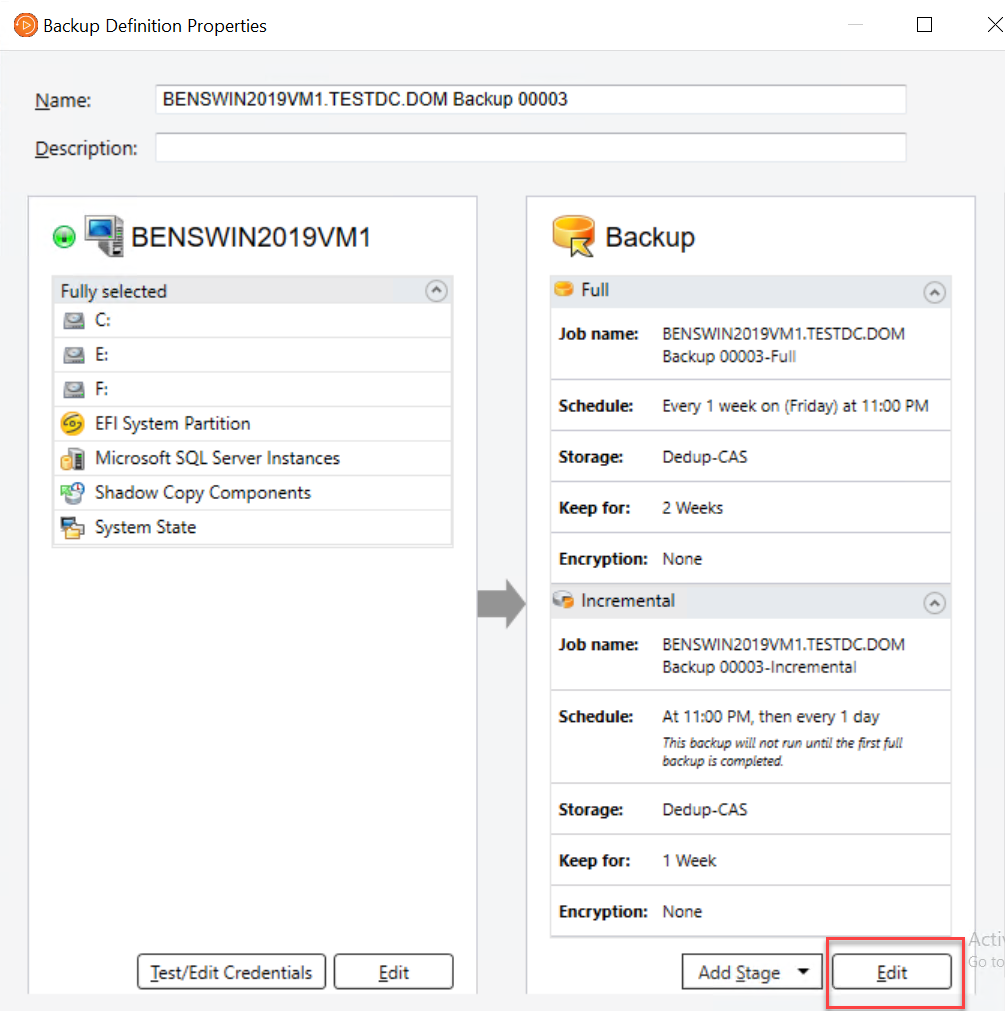The image size is (1005, 1011).
Task: Select the System State text
Action: click(x=146, y=527)
